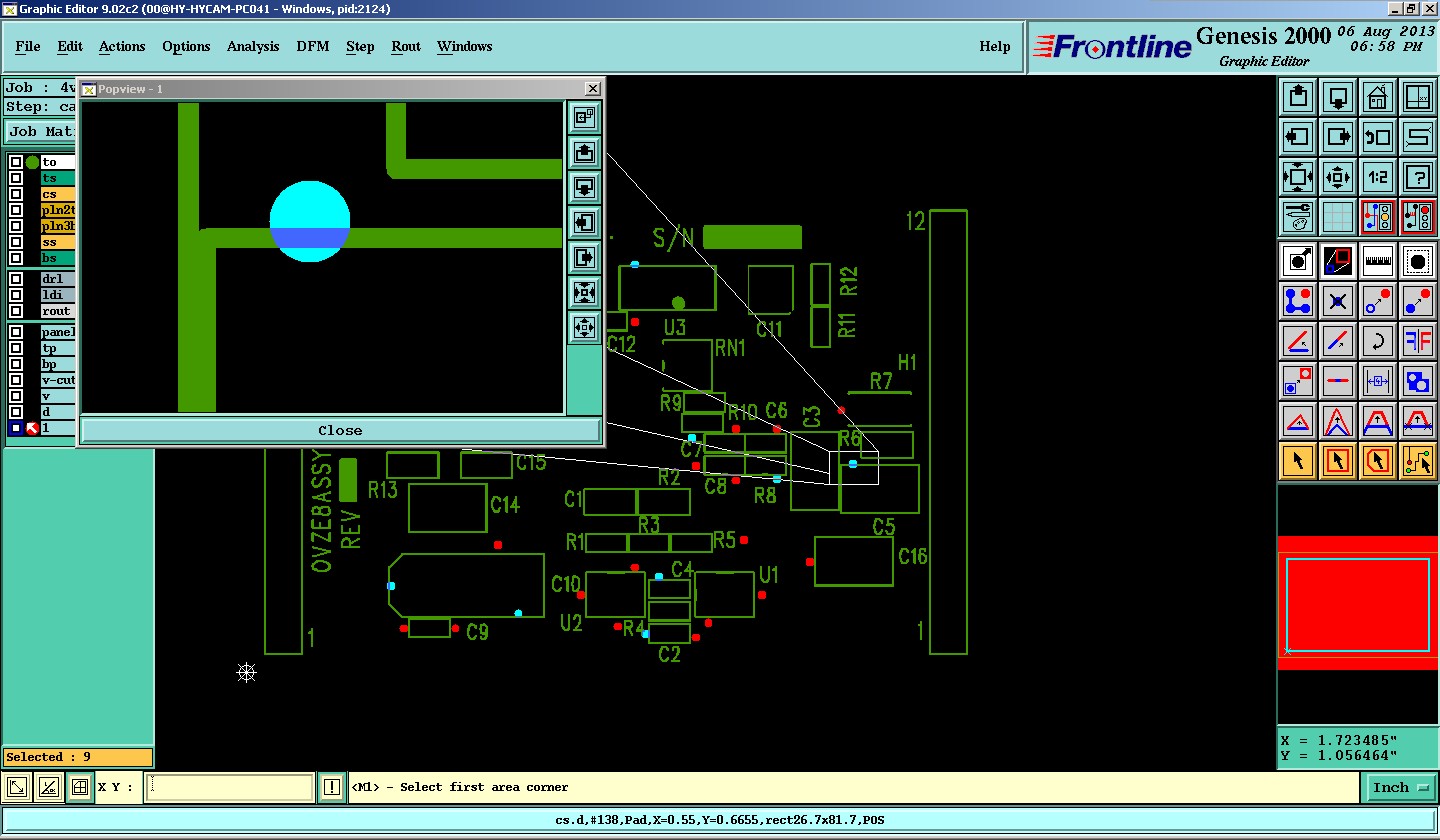Click the Close button in Popview
Screen dimensions: 1440x840
coord(340,431)
